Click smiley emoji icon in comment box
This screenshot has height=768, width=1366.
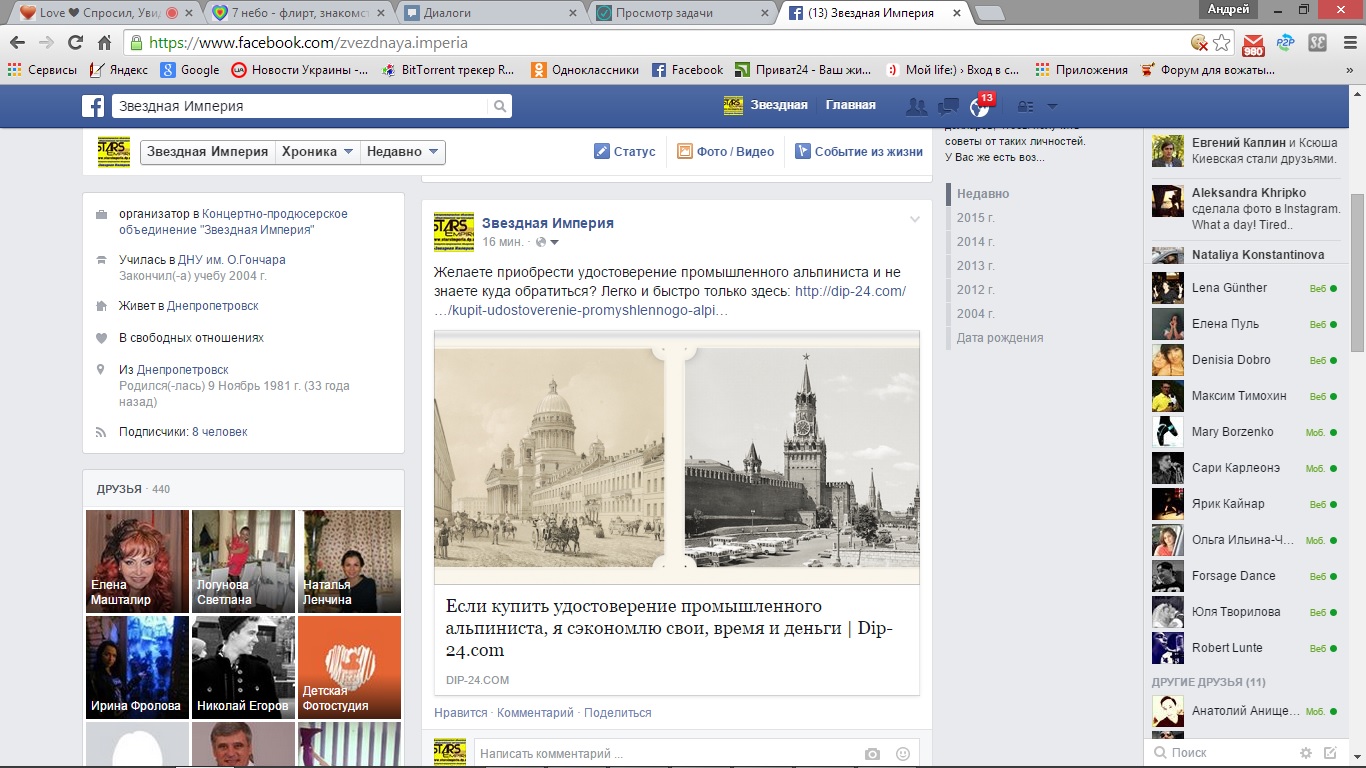[903, 754]
